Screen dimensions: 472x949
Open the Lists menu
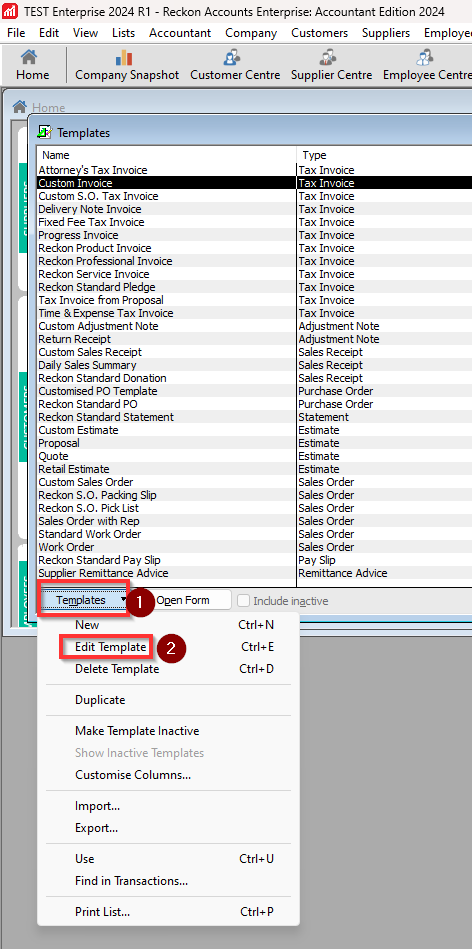coord(123,33)
